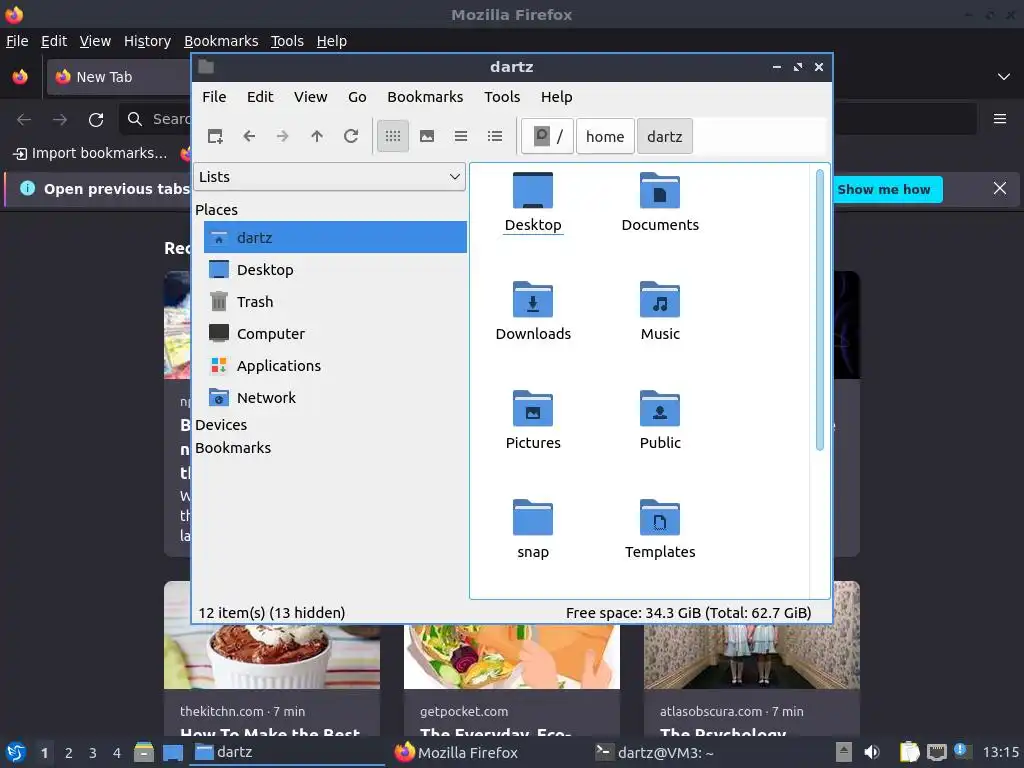Go up to the parent folder
This screenshot has width=1024, height=768.
317,136
